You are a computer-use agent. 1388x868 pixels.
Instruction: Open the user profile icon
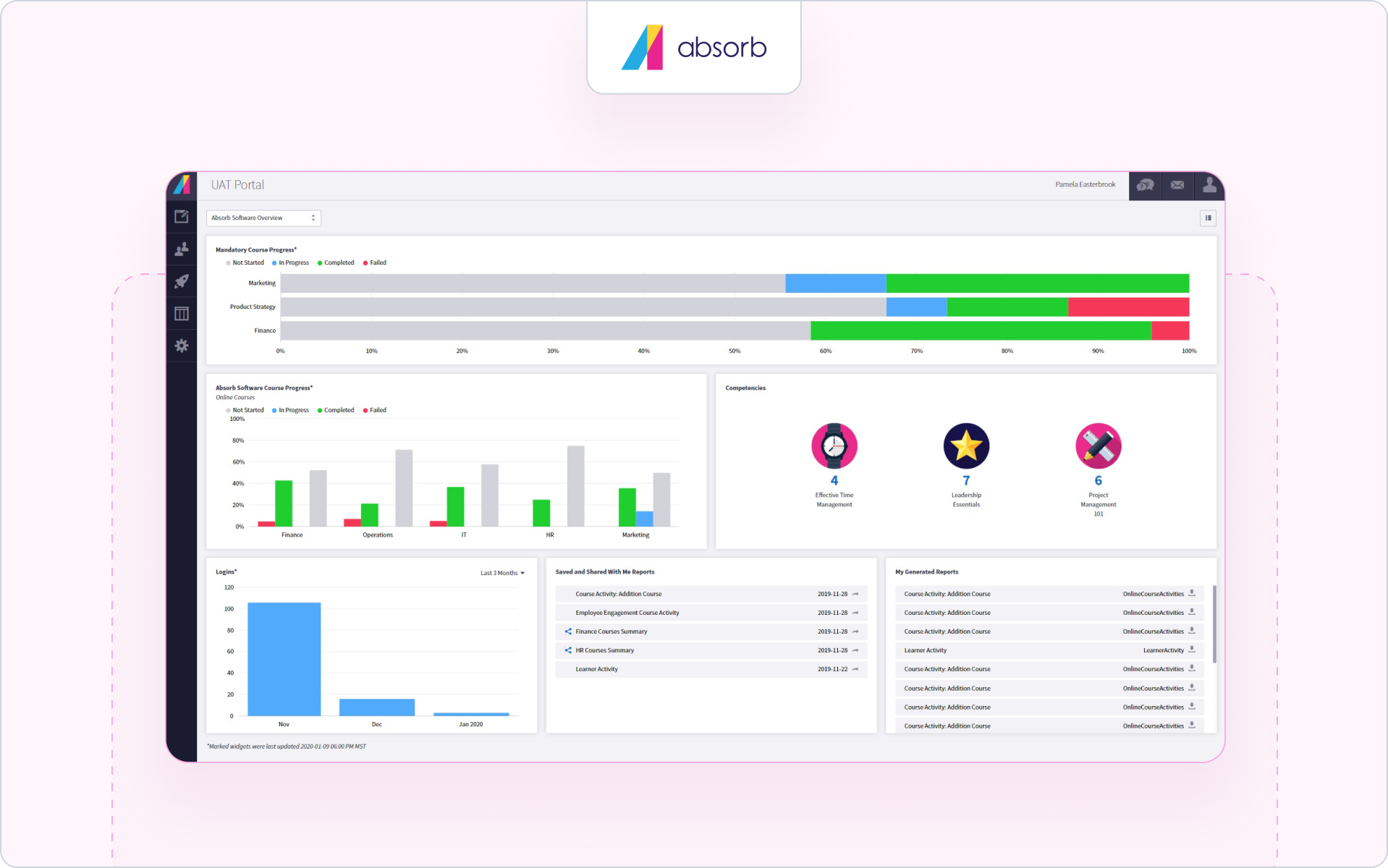1209,185
